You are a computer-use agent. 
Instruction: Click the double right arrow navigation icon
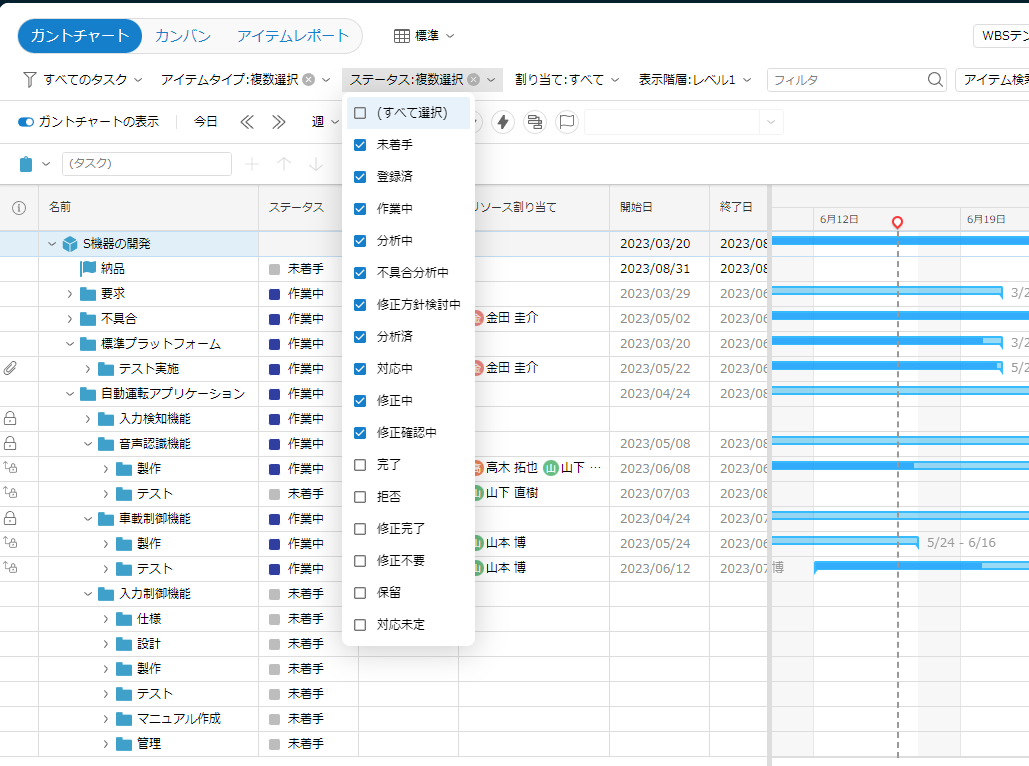point(279,122)
